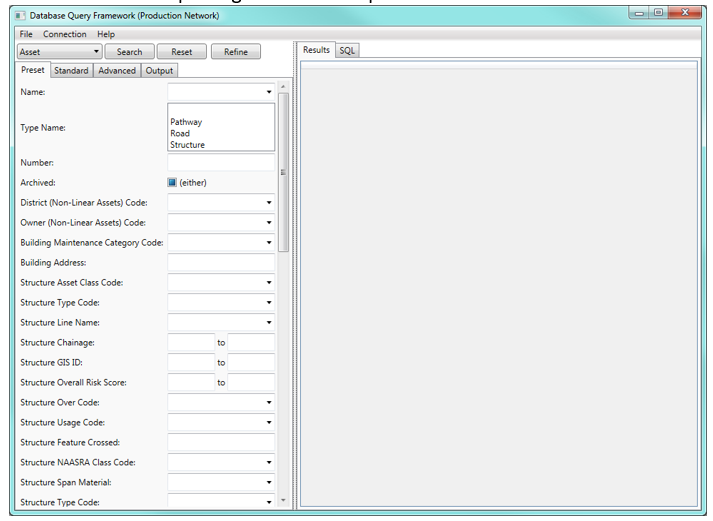Expand the Name dropdown

click(x=221, y=92)
